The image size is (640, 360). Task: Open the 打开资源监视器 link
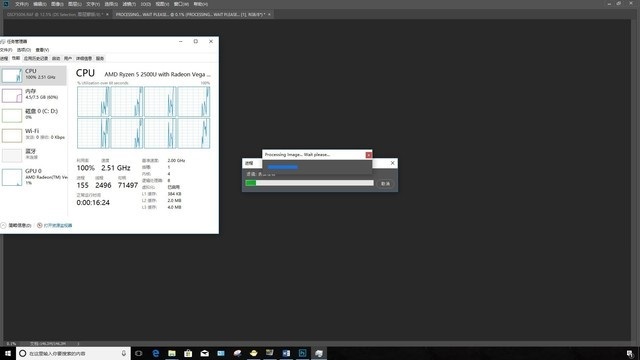55,225
